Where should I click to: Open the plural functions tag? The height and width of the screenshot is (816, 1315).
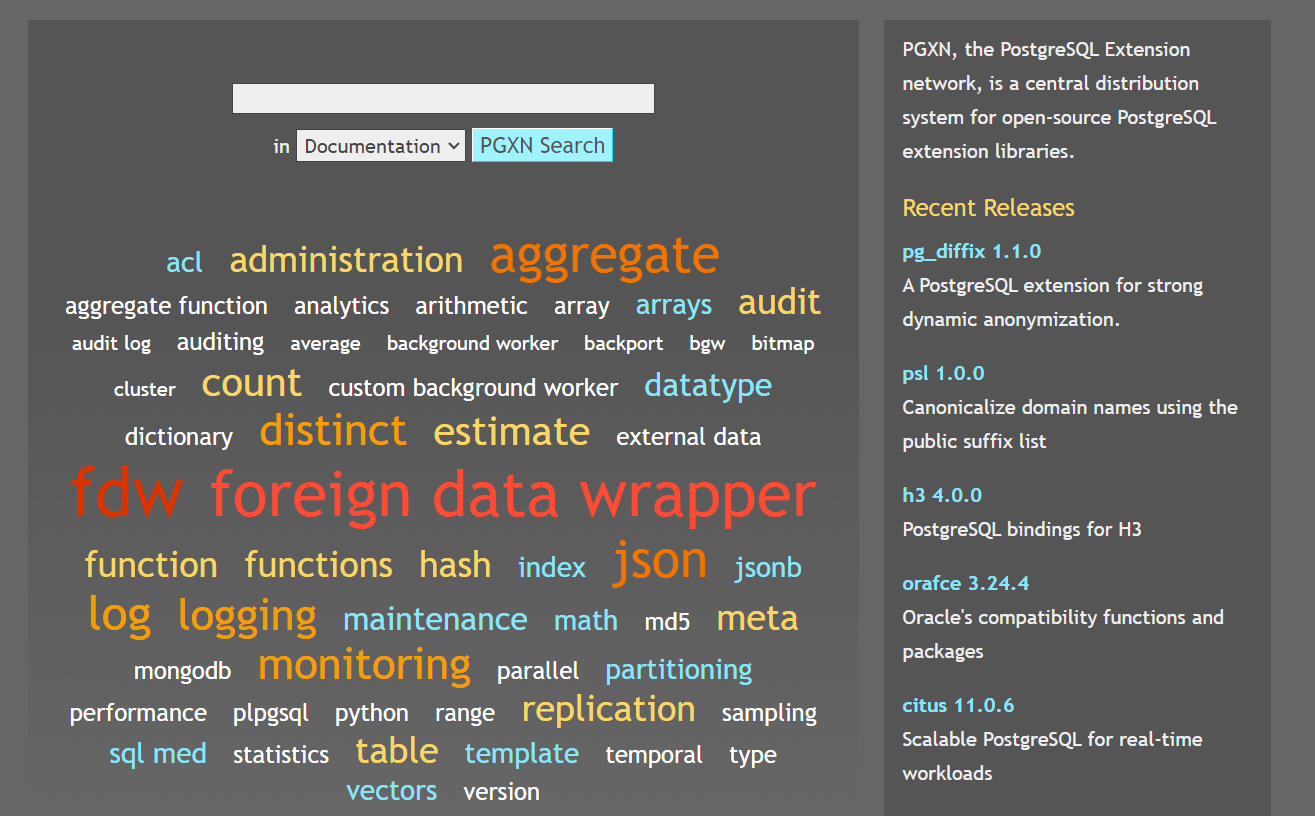click(x=318, y=565)
